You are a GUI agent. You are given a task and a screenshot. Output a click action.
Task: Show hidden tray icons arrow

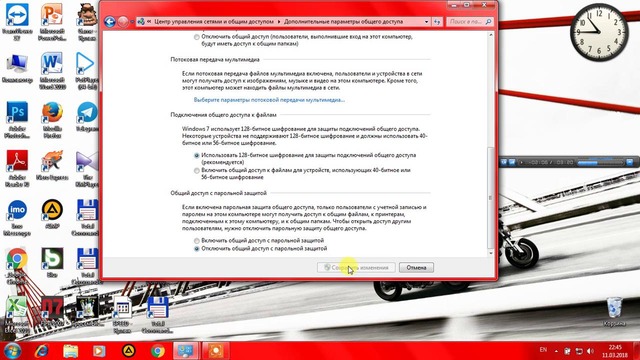[556, 351]
